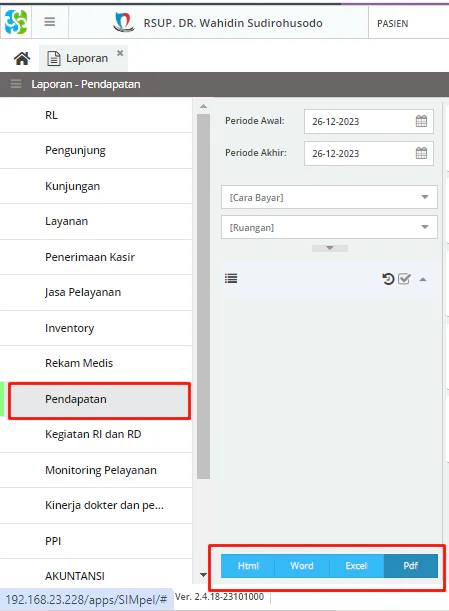The height and width of the screenshot is (611, 449).
Task: Click the history reset icon
Action: [388, 279]
